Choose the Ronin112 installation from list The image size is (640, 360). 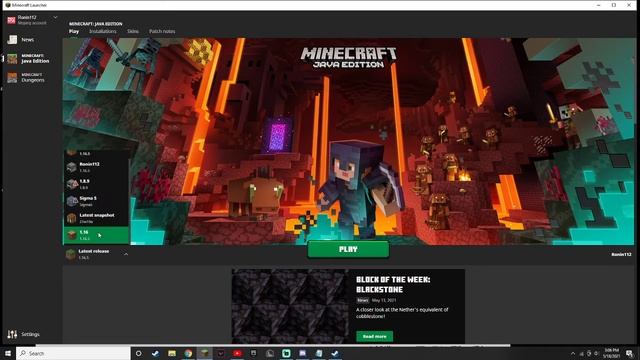tap(97, 167)
